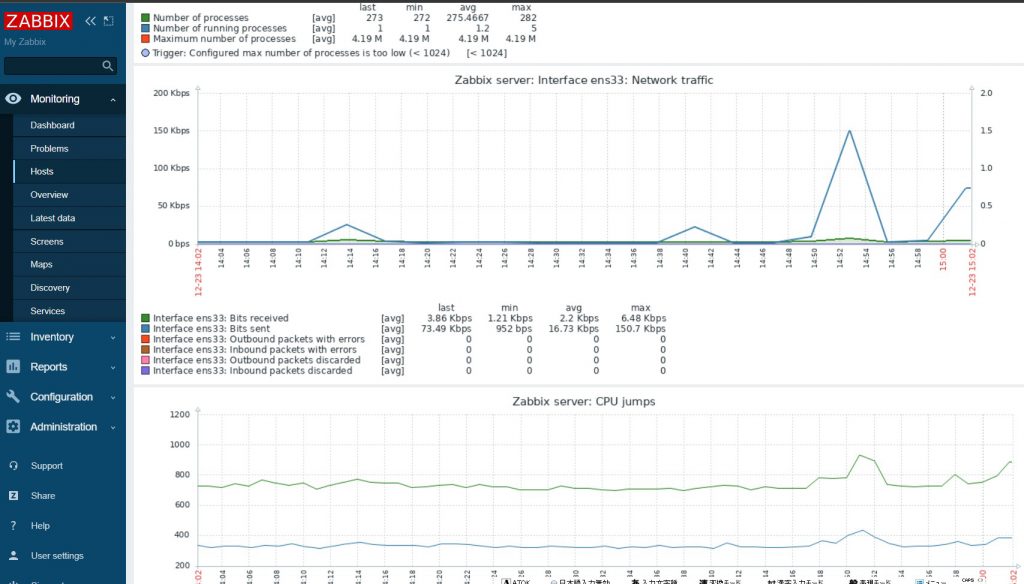Expand the Administration section chevron
Screen dimensions: 1024x584
coord(113,427)
